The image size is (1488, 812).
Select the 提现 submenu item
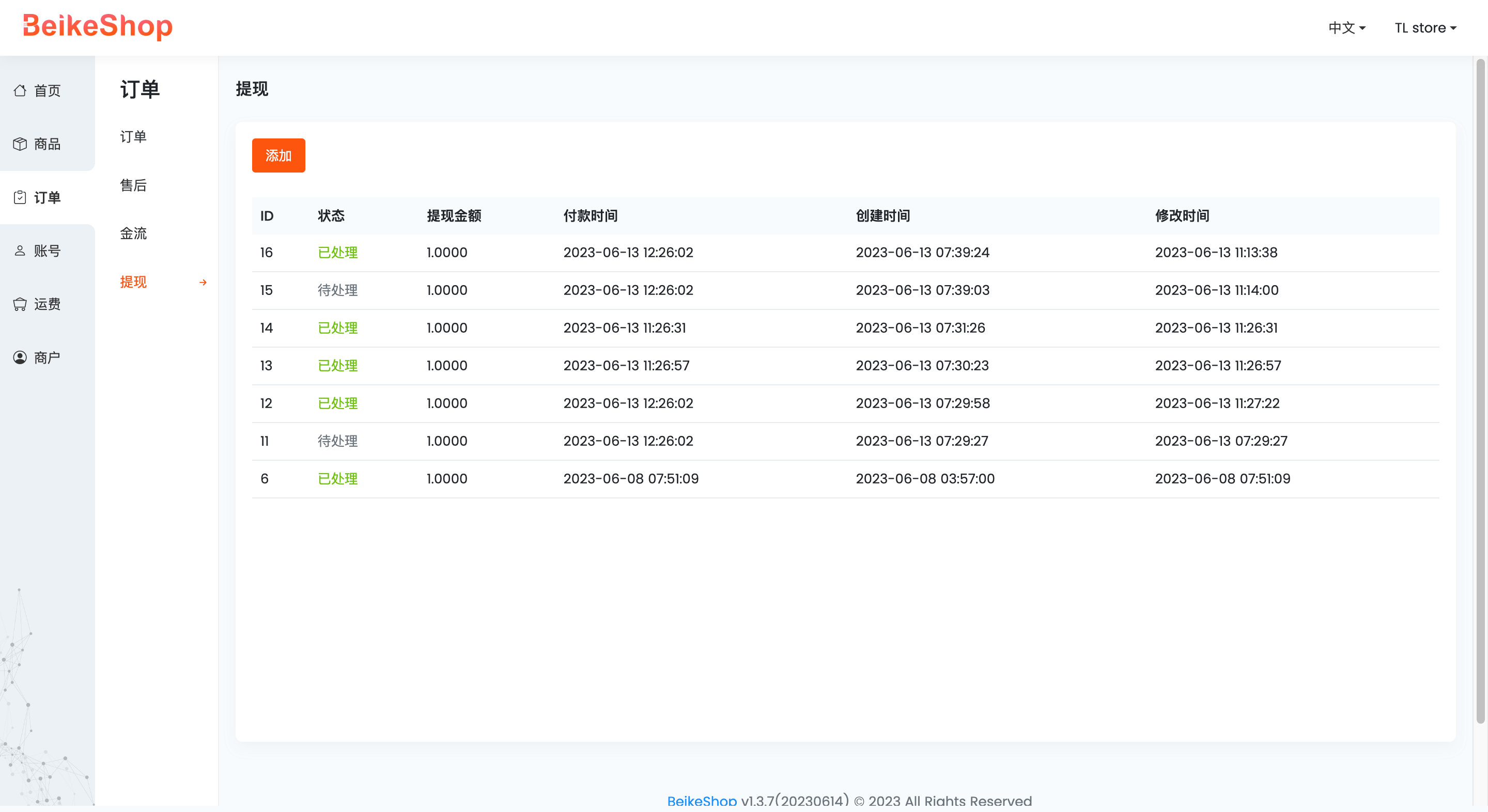tap(133, 282)
